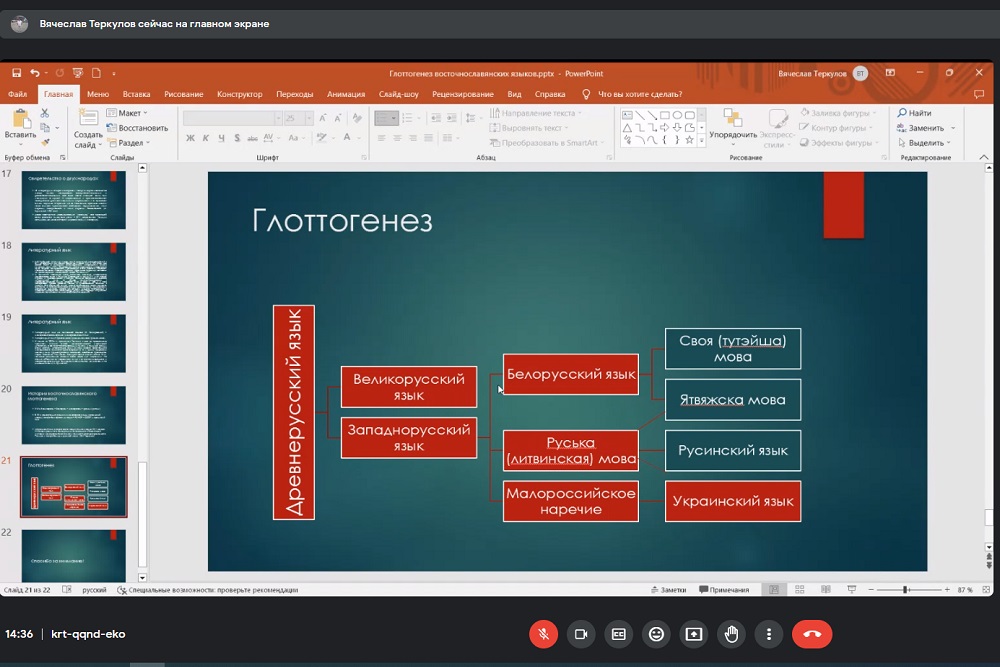
Task: Expand the Выделить selection dropdown
Action: point(926,143)
